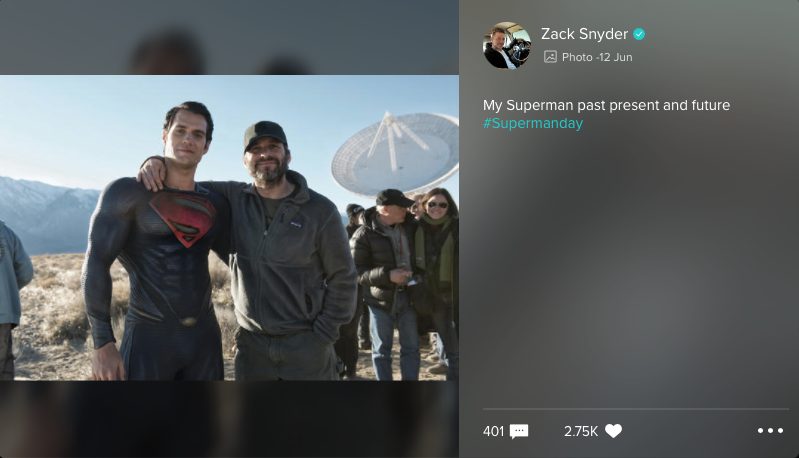The image size is (799, 458).
Task: Click the red Superman chest emblem
Action: tap(184, 218)
